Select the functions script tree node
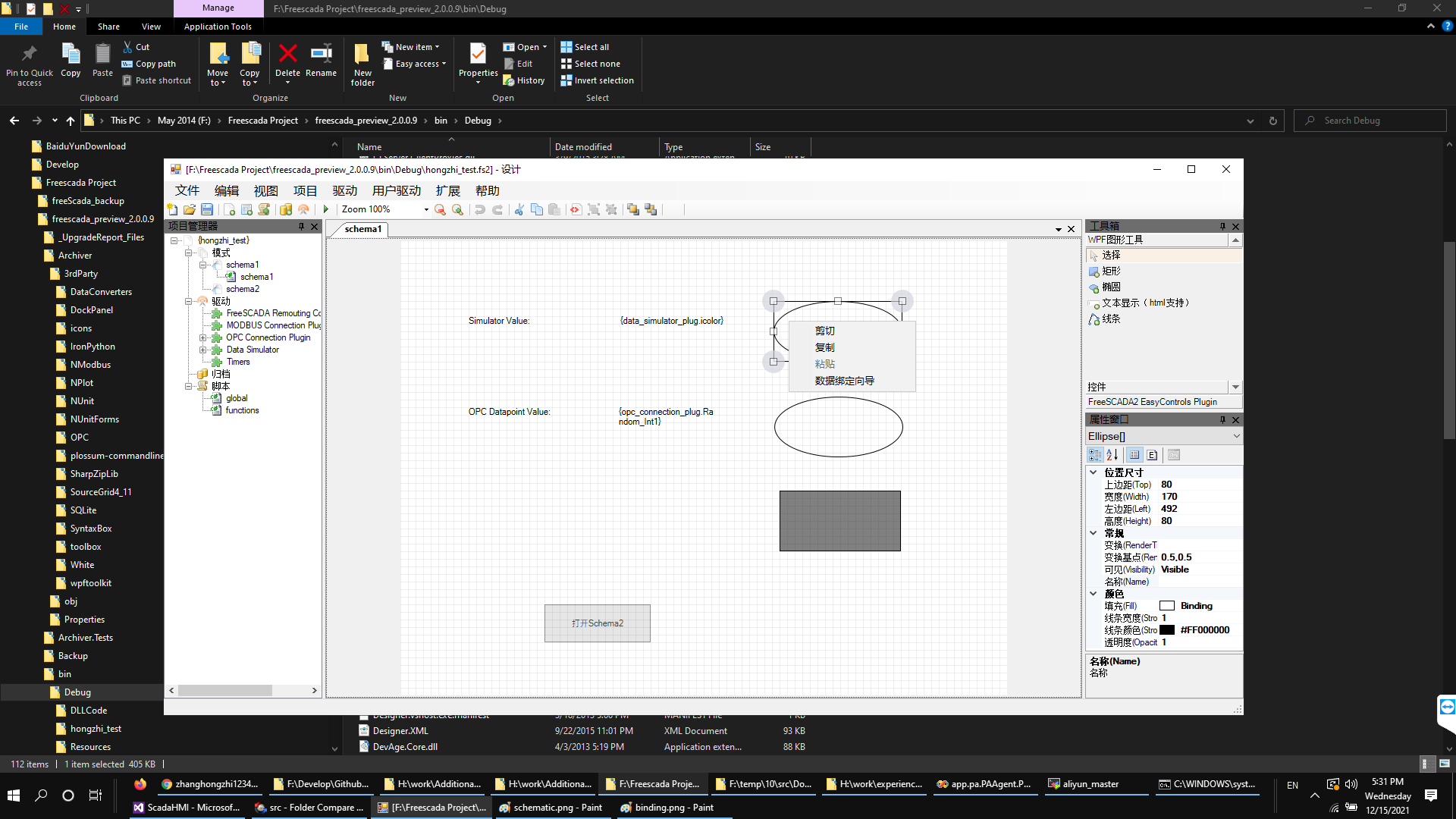1456x819 pixels. tap(242, 410)
